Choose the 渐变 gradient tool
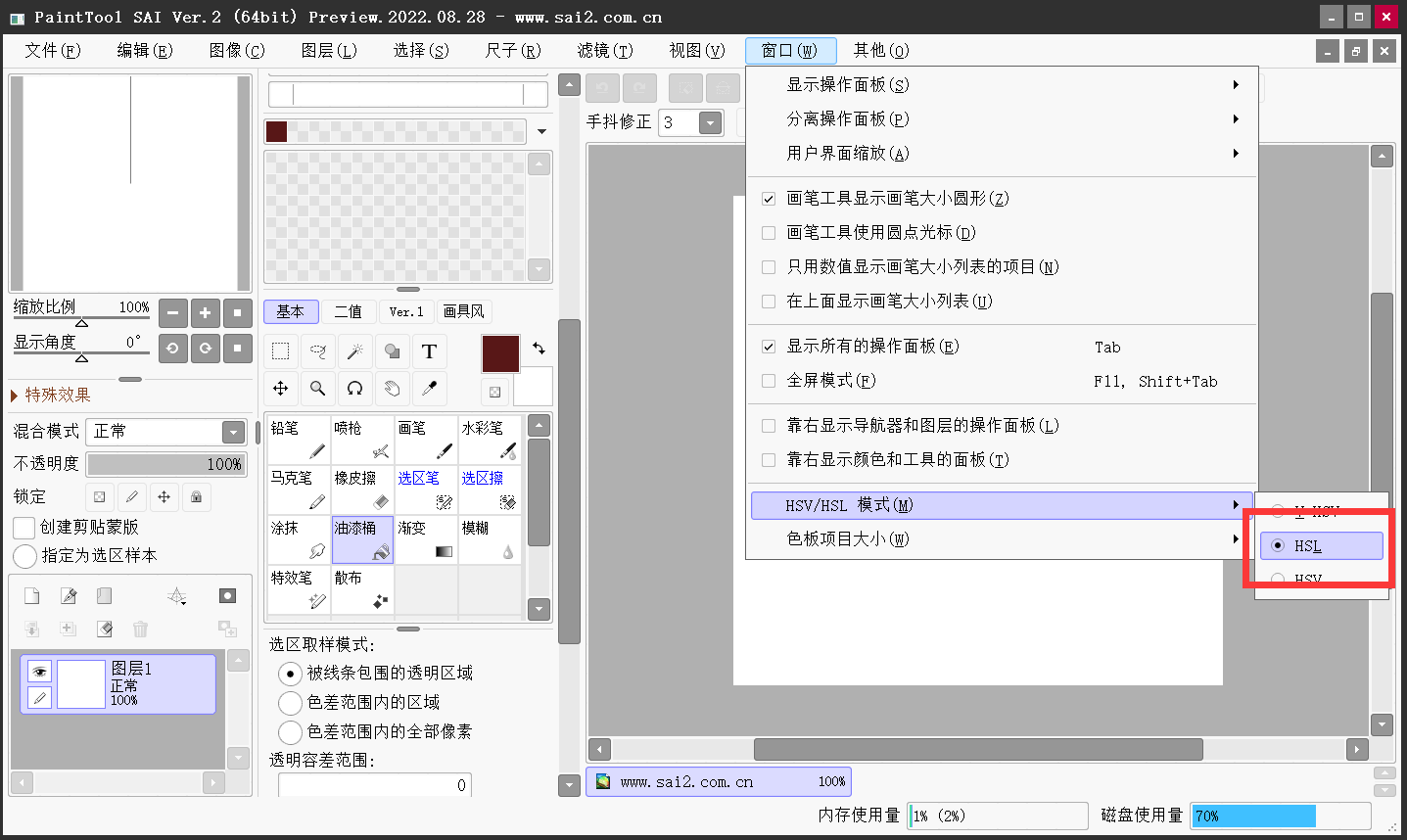 pyautogui.click(x=426, y=539)
